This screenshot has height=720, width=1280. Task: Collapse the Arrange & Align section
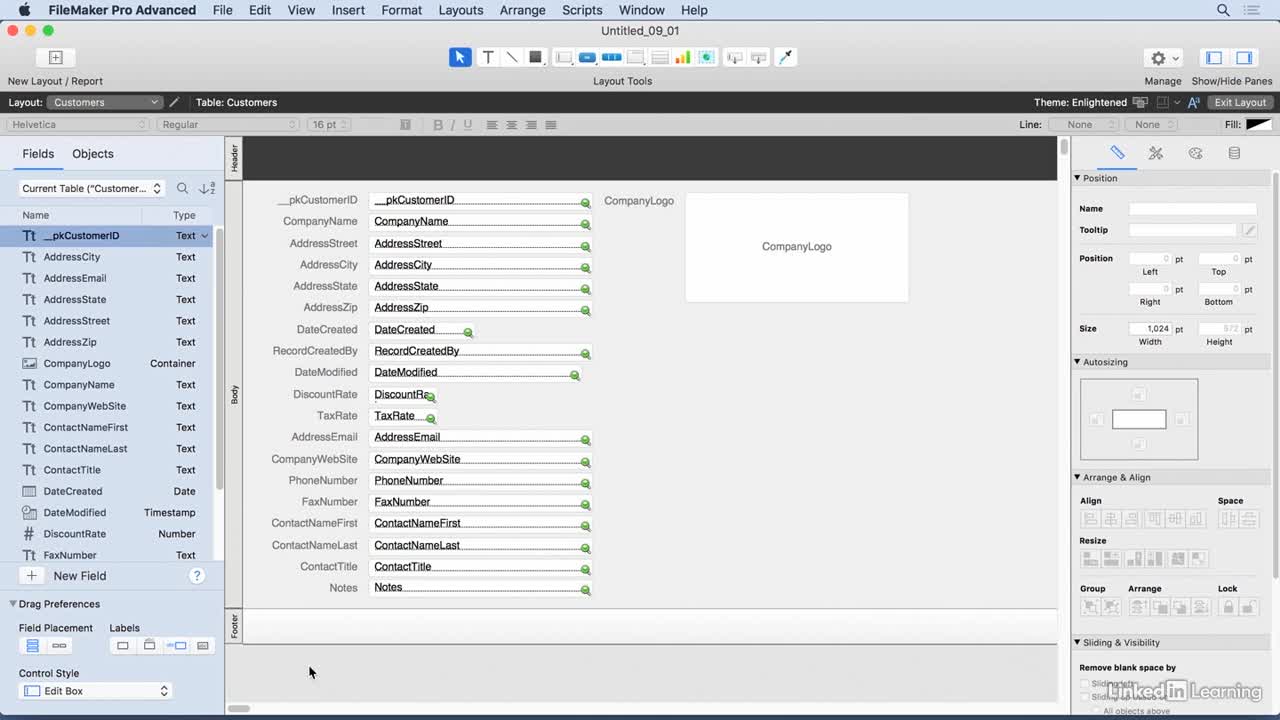[1078, 477]
